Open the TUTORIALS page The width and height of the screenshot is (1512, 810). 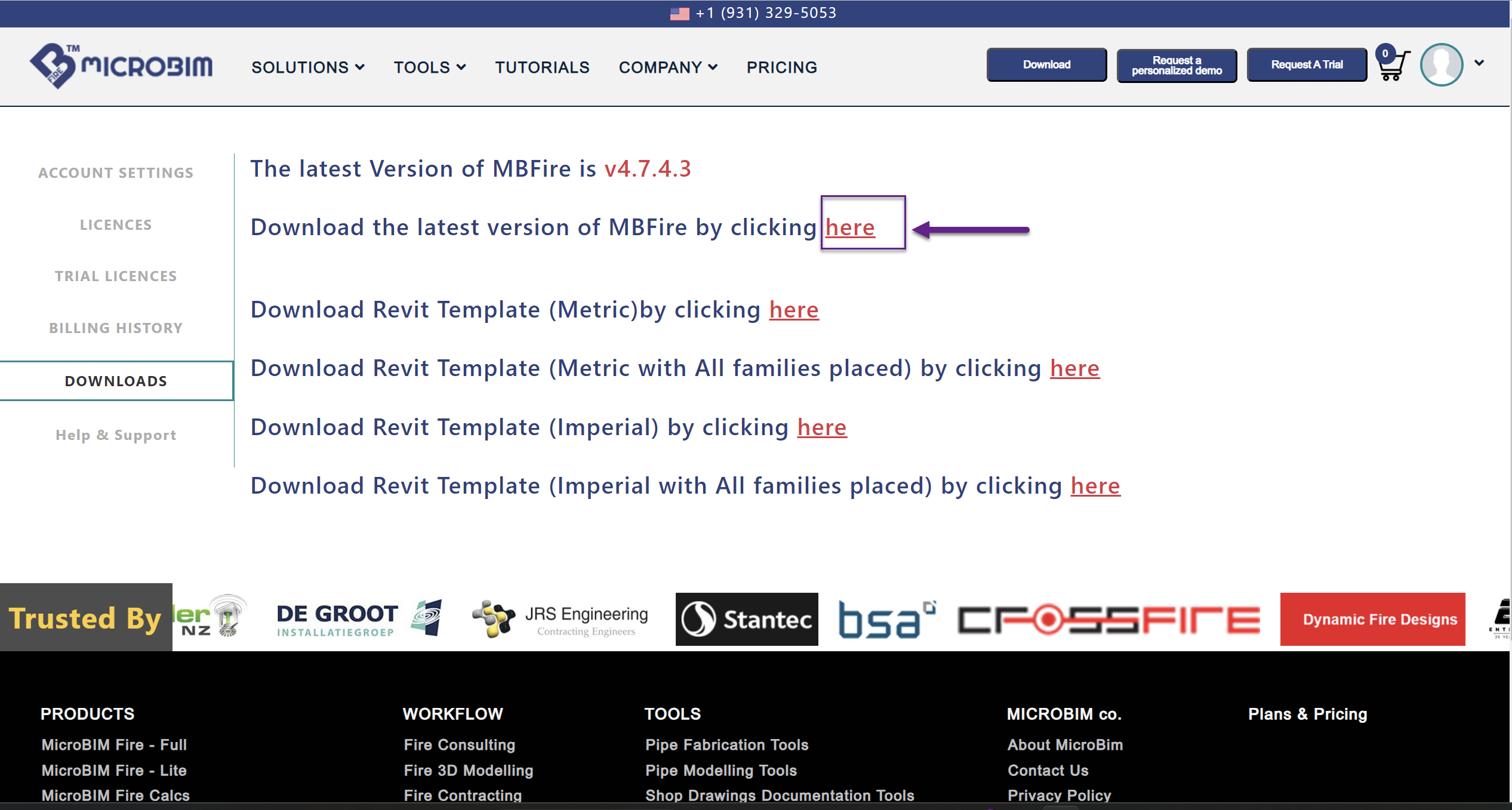542,67
